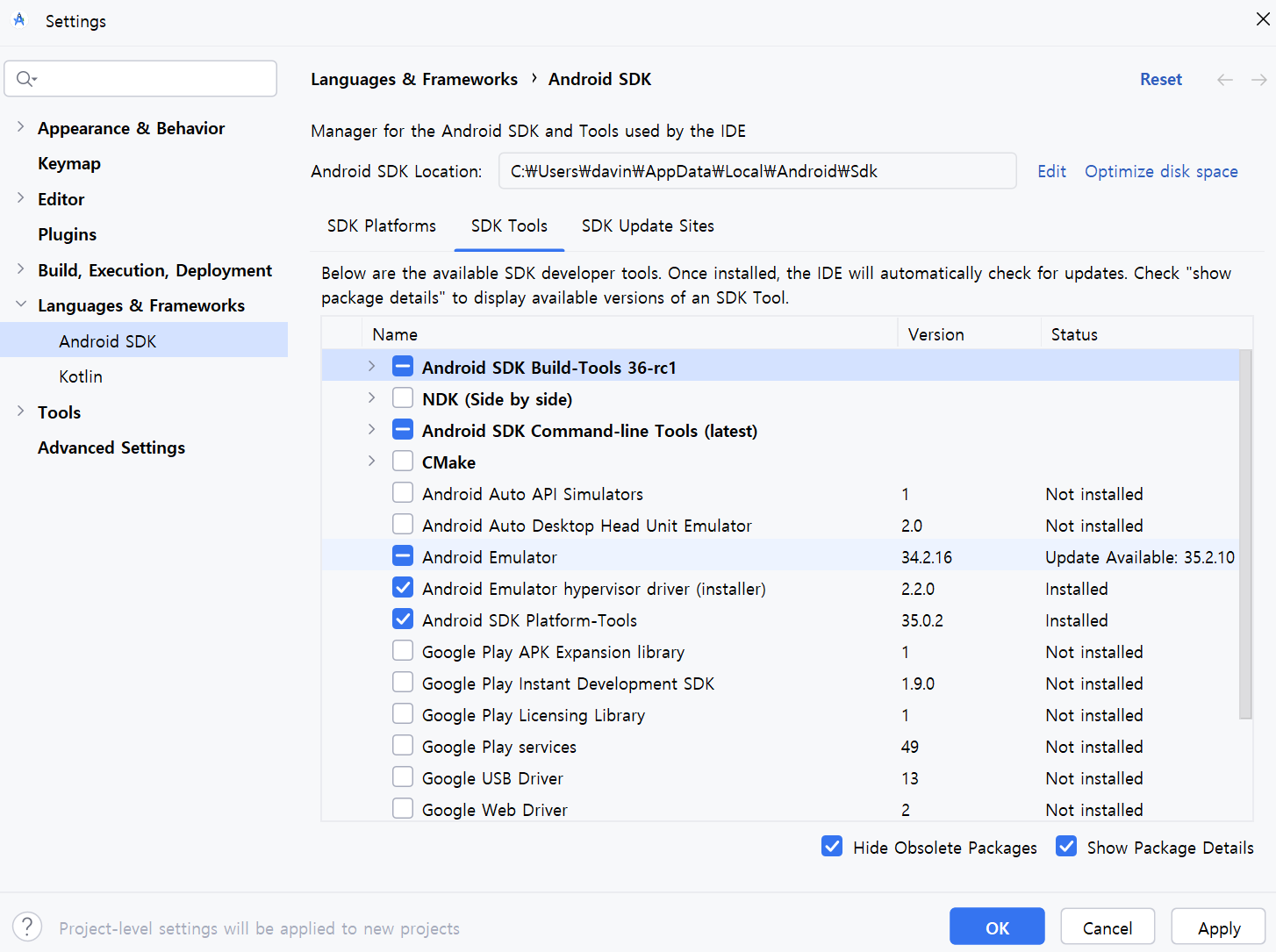This screenshot has width=1276, height=952.
Task: Click the help question mark icon
Action: [x=27, y=927]
